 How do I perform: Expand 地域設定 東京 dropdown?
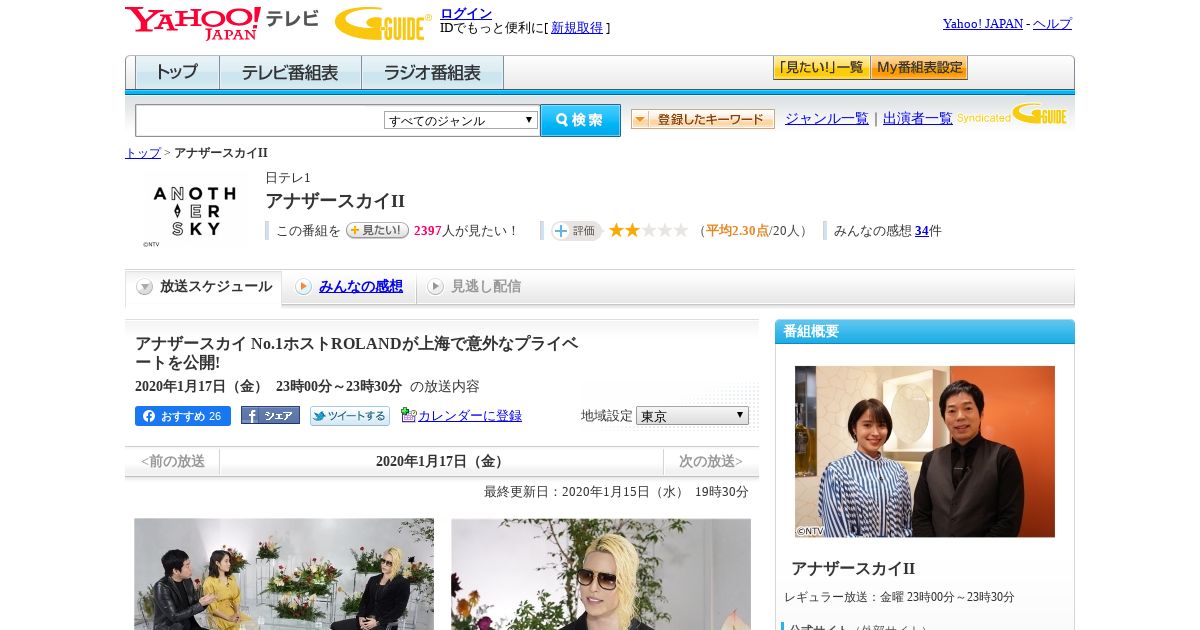click(692, 415)
